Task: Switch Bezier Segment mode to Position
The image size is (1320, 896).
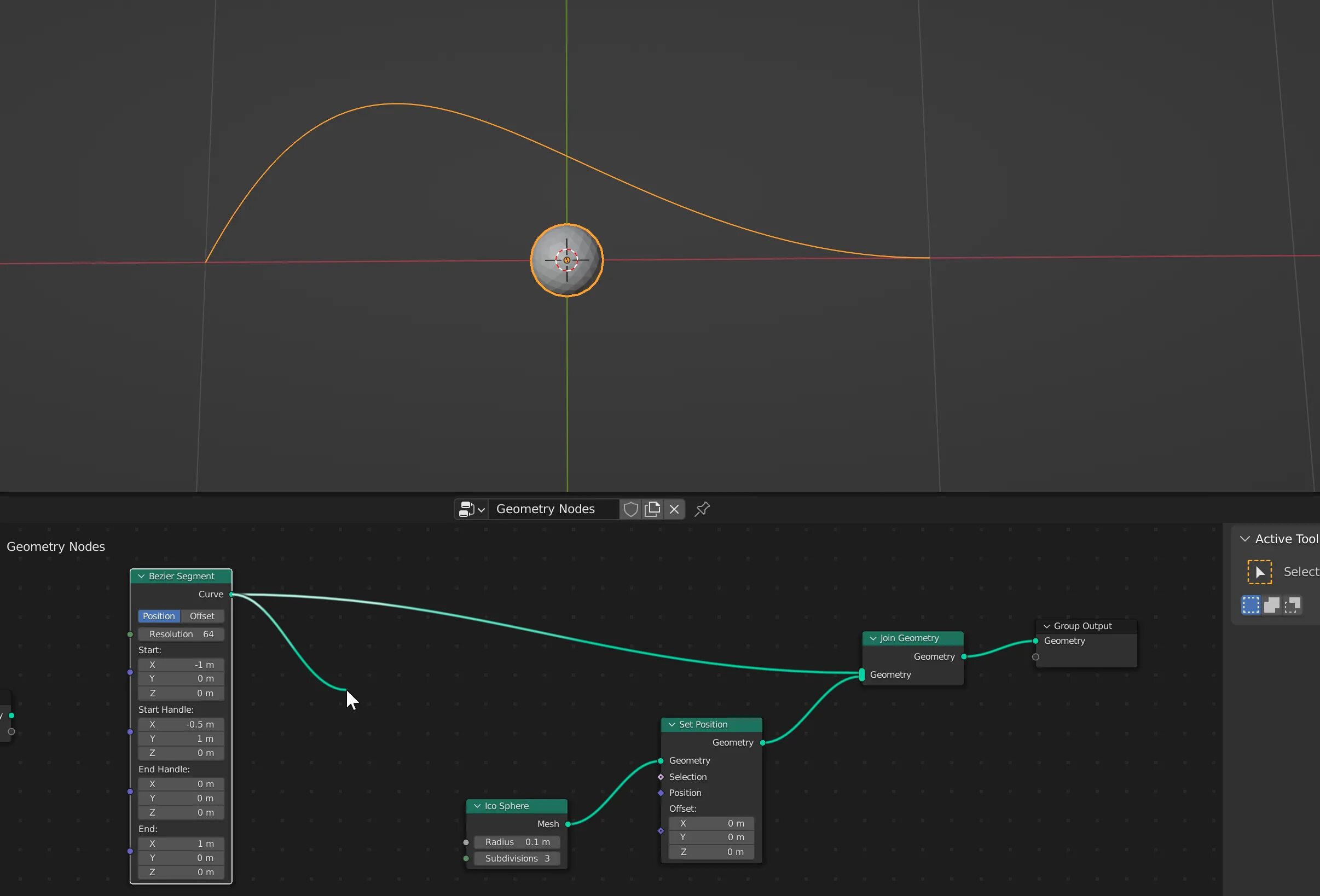Action: click(159, 616)
